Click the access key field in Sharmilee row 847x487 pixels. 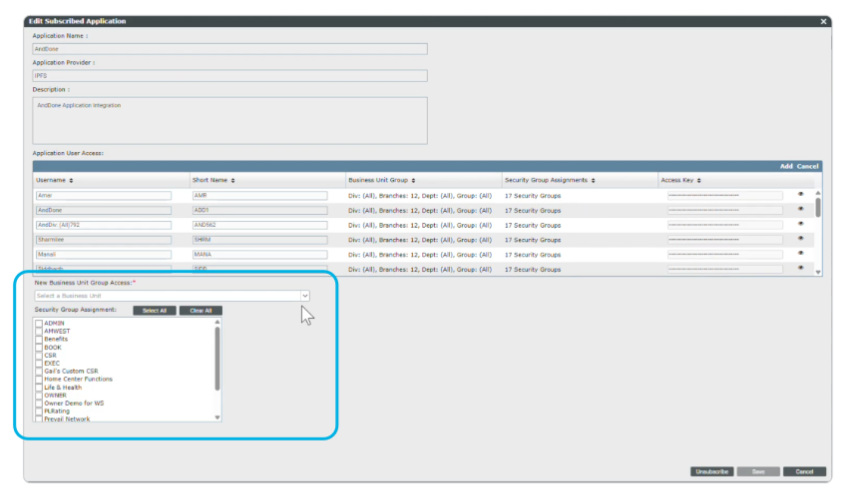point(725,240)
